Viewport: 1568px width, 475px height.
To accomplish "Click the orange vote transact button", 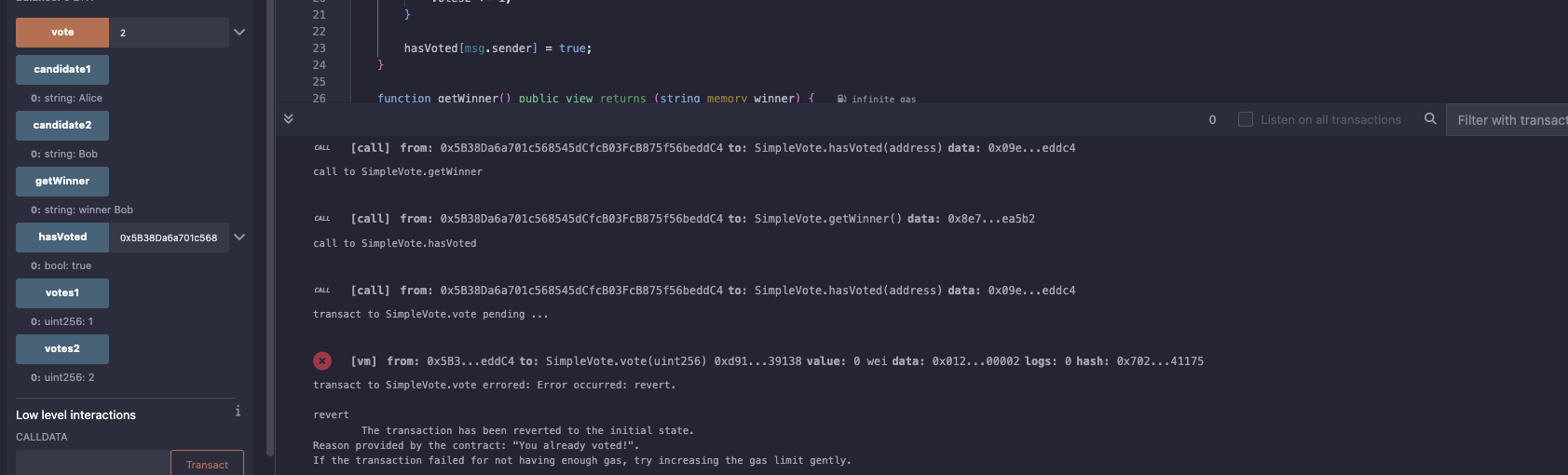I will tap(62, 33).
